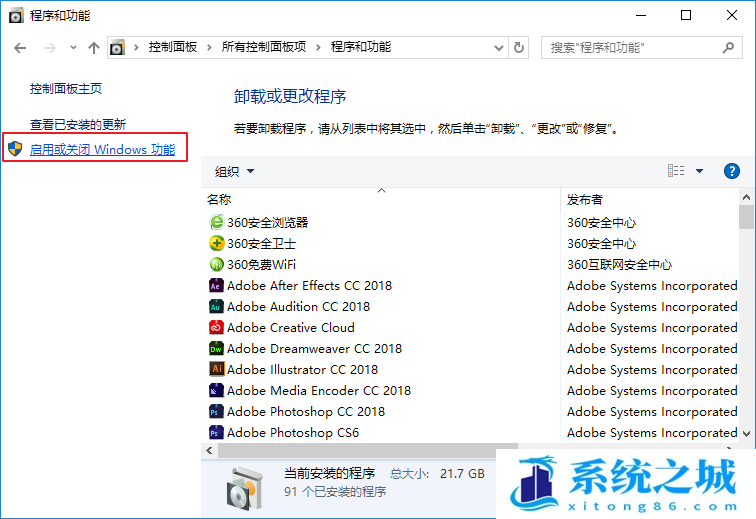Sort by 名称 column header
The image size is (756, 519).
pos(219,200)
